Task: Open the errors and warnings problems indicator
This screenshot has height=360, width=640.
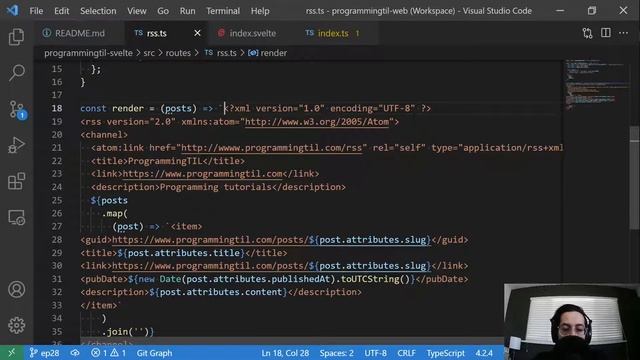Action: pos(109,353)
